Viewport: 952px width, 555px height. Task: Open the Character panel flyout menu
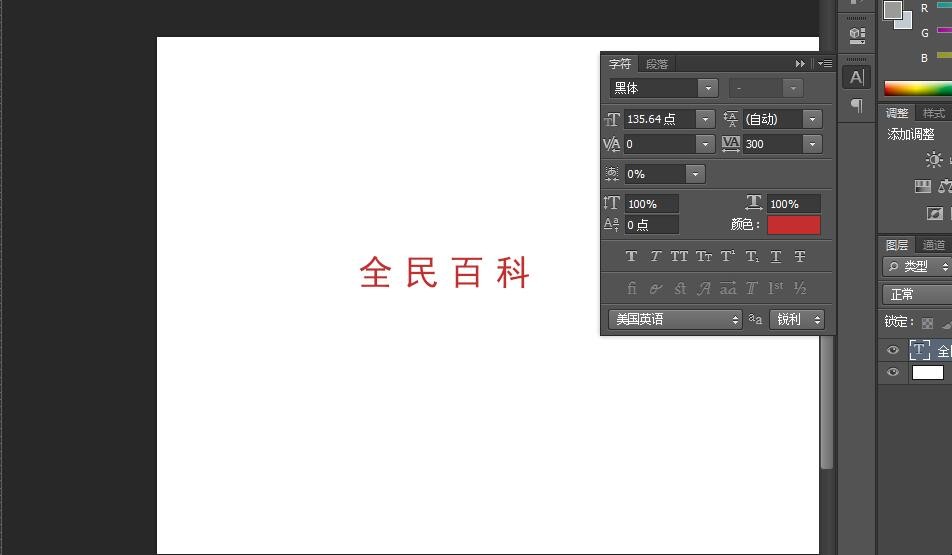(825, 64)
